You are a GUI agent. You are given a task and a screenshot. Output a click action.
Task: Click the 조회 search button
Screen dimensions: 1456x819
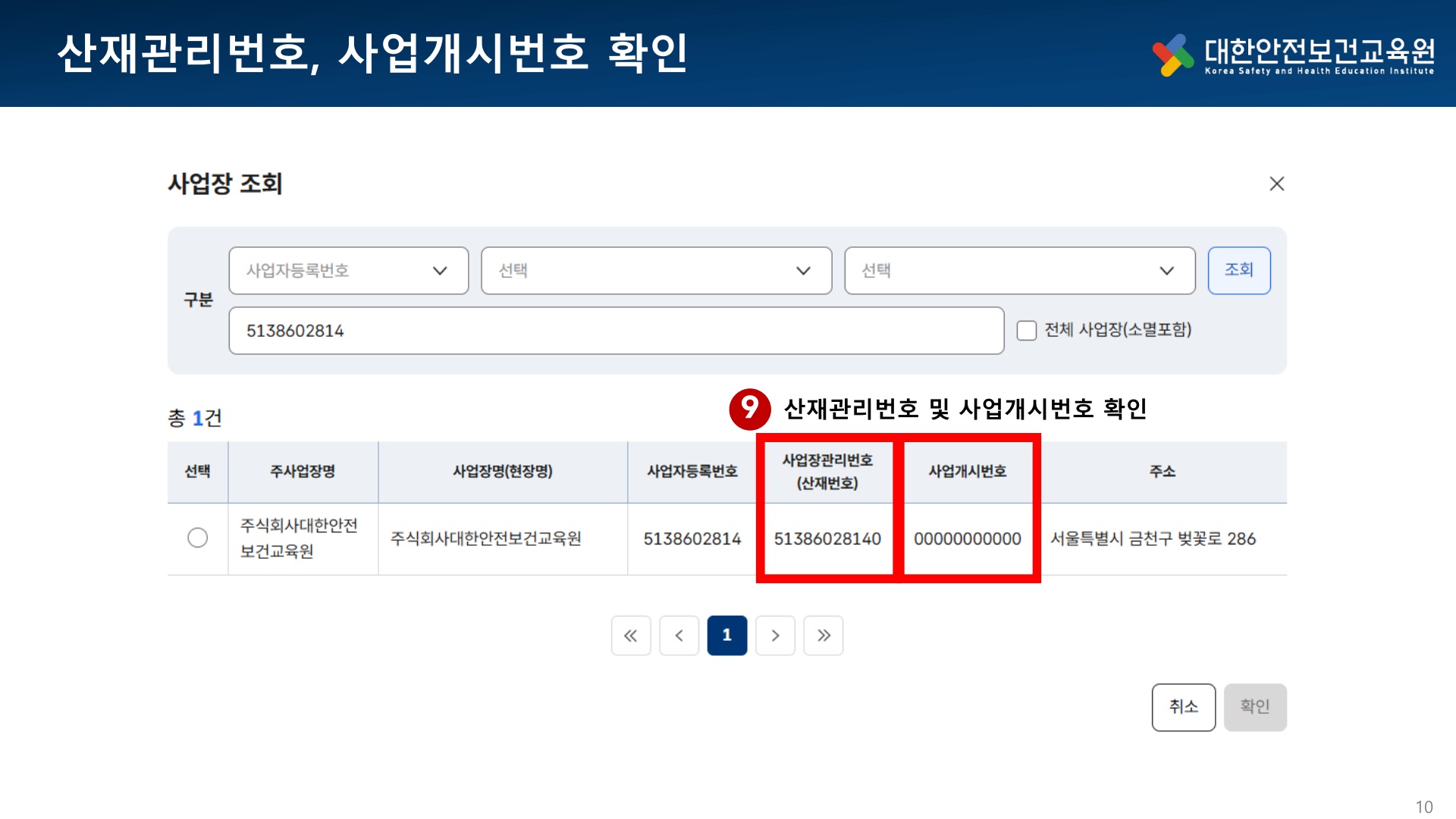(1238, 270)
